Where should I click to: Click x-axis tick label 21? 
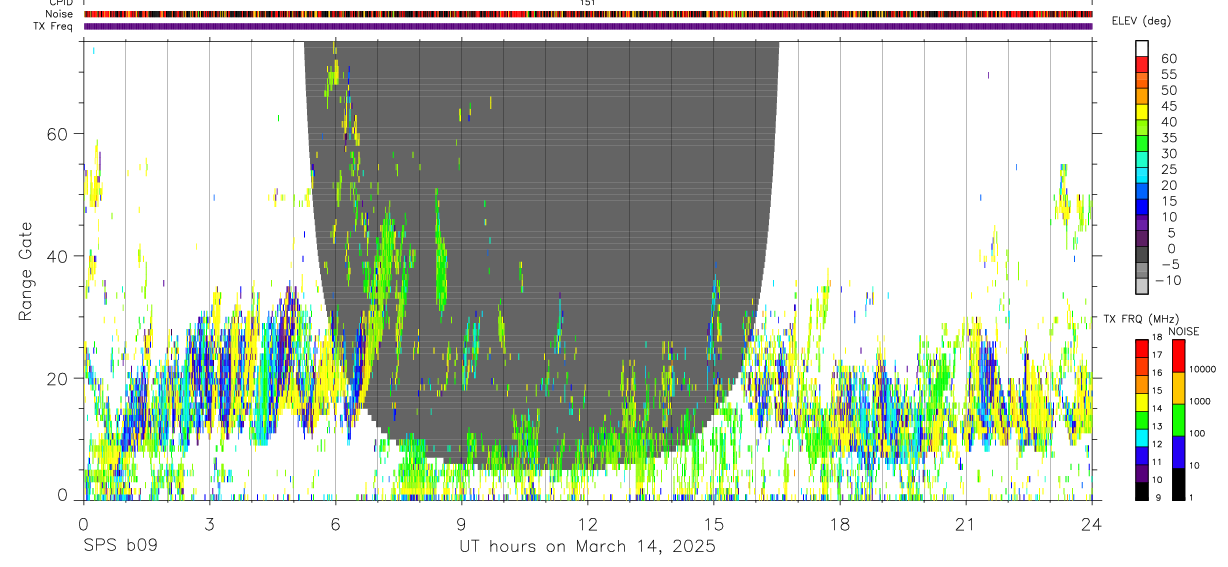[x=965, y=525]
